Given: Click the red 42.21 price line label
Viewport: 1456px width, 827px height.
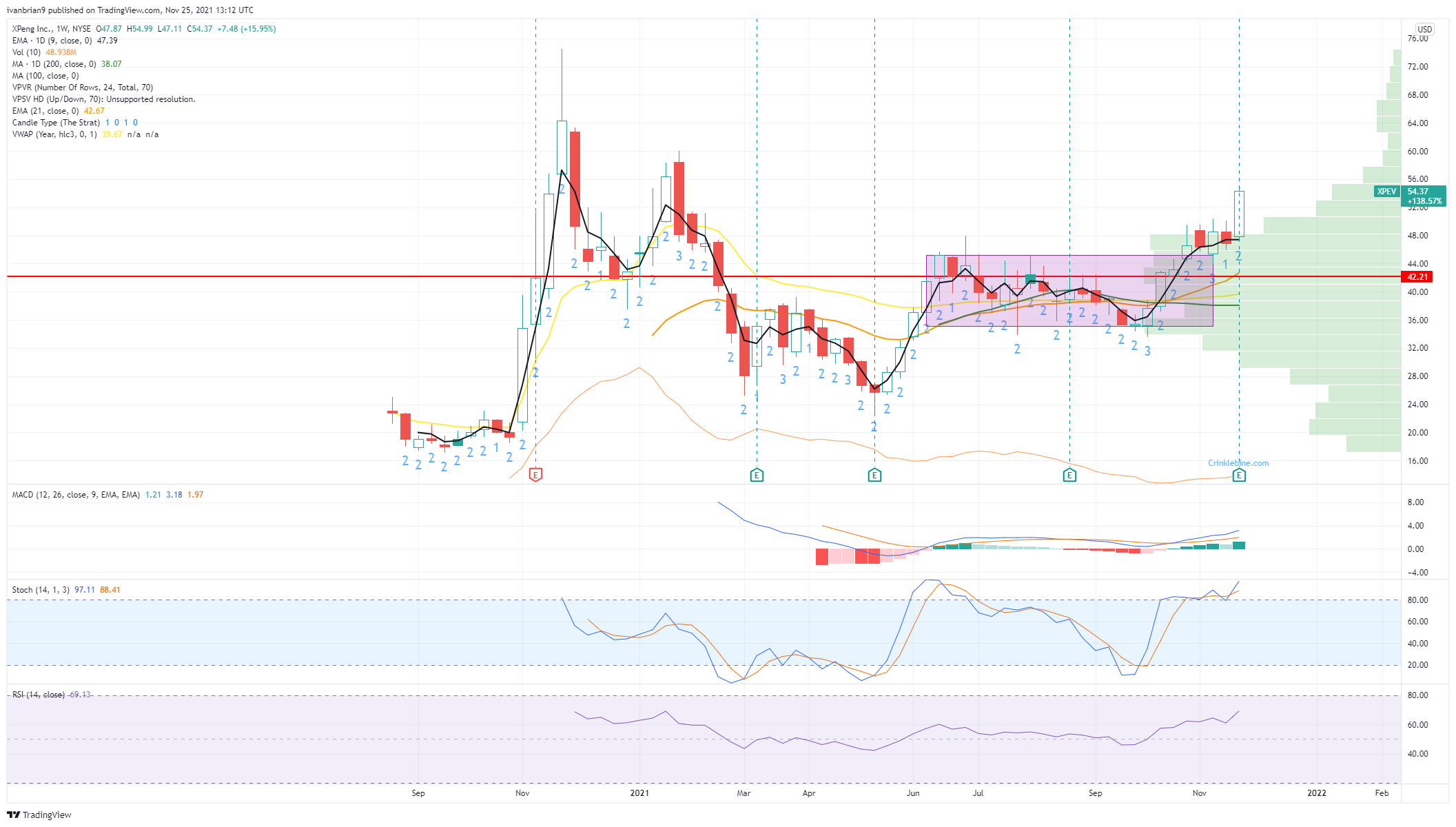Looking at the screenshot, I should coord(1417,276).
